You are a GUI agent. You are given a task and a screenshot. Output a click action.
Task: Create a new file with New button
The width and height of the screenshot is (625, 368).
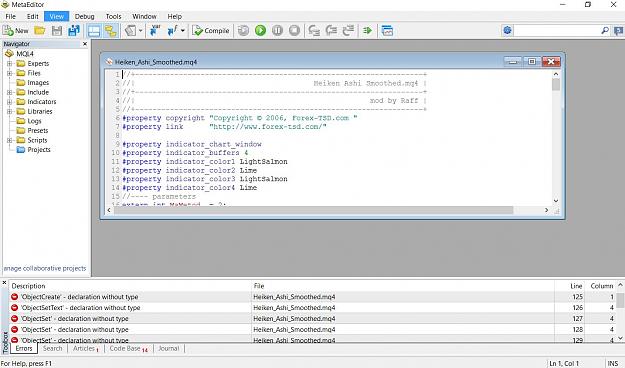click(x=16, y=31)
